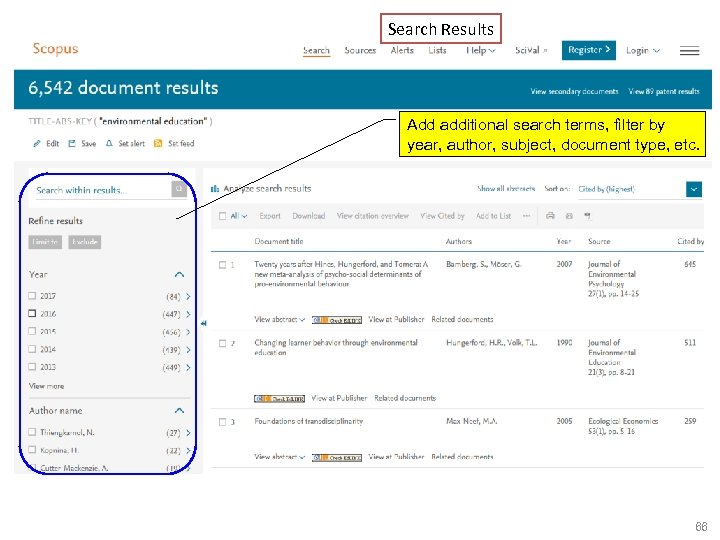Collapse the refine panel double-arrow icon

tap(203, 323)
